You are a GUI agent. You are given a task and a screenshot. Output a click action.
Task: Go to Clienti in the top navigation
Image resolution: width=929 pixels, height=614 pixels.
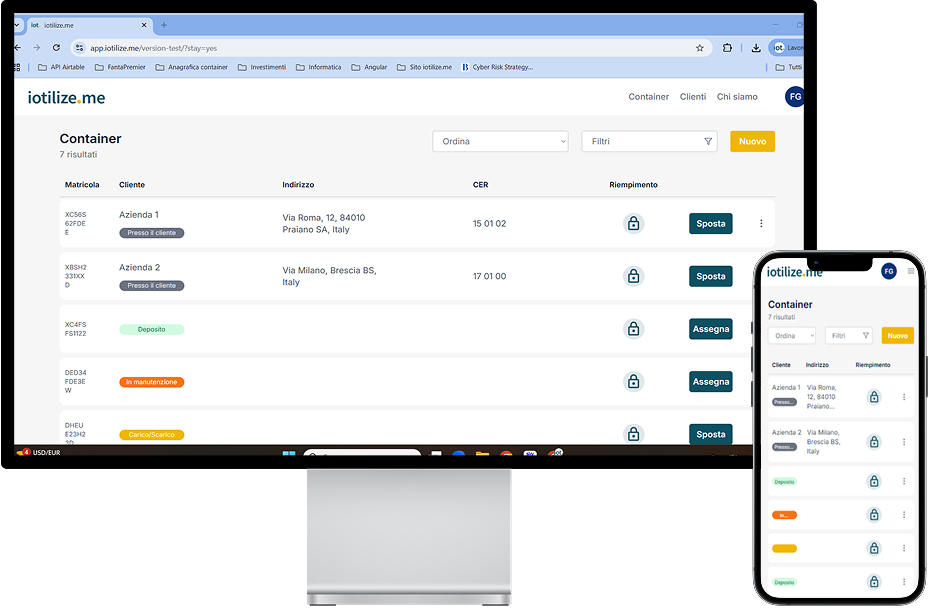693,97
